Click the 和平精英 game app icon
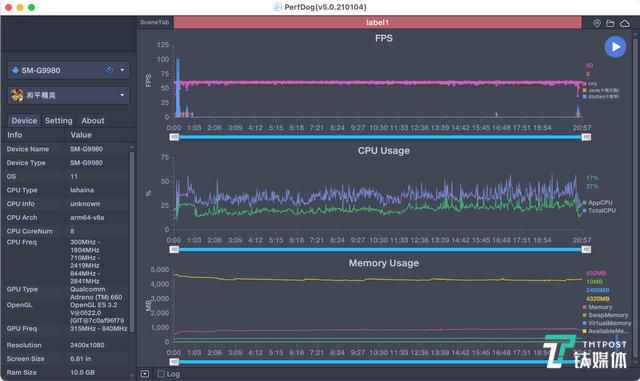 [17, 95]
